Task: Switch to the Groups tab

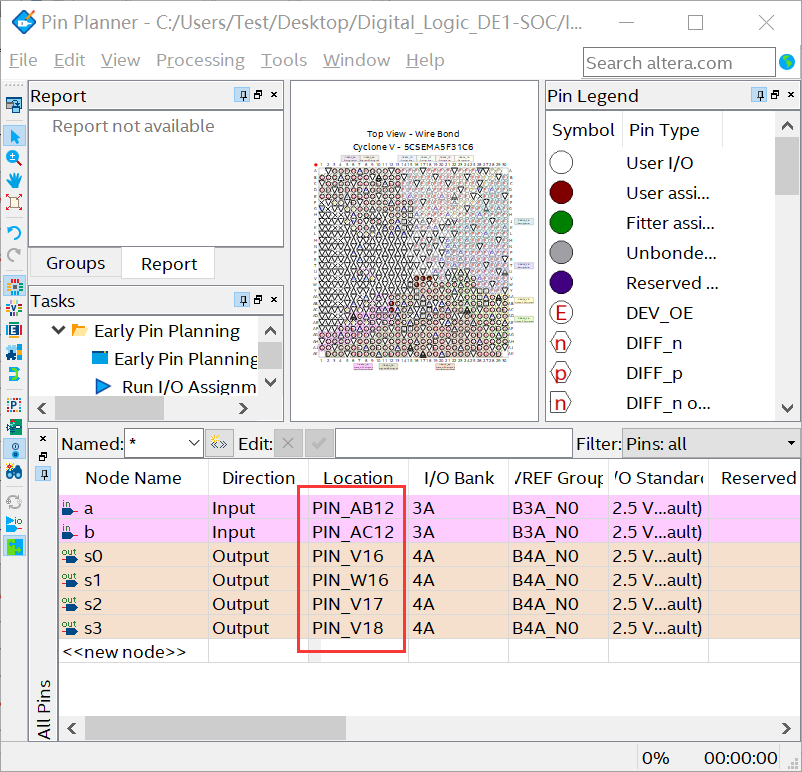Action: pyautogui.click(x=76, y=263)
